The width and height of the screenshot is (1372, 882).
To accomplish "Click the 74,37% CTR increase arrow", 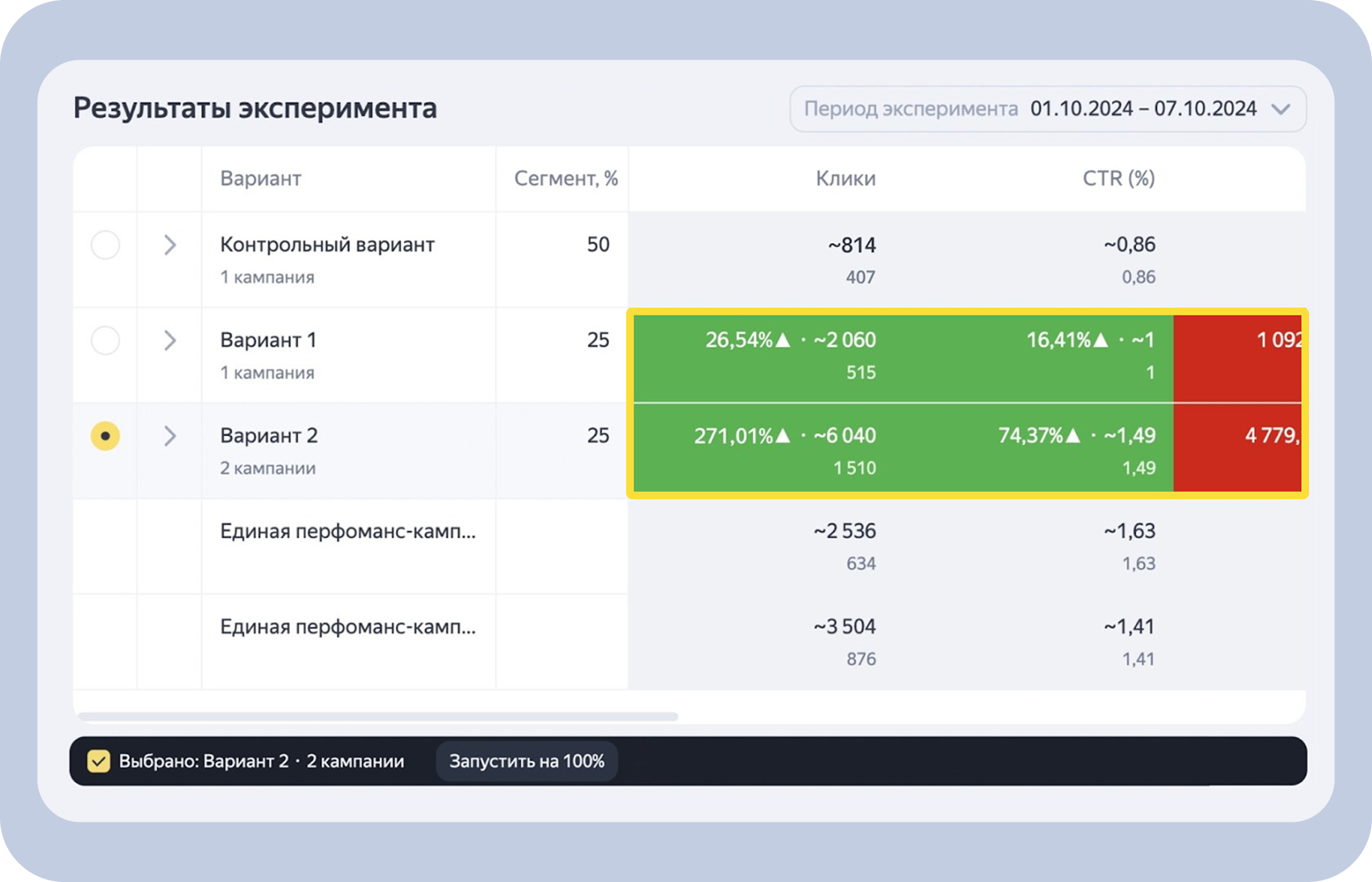I will click(x=1073, y=435).
